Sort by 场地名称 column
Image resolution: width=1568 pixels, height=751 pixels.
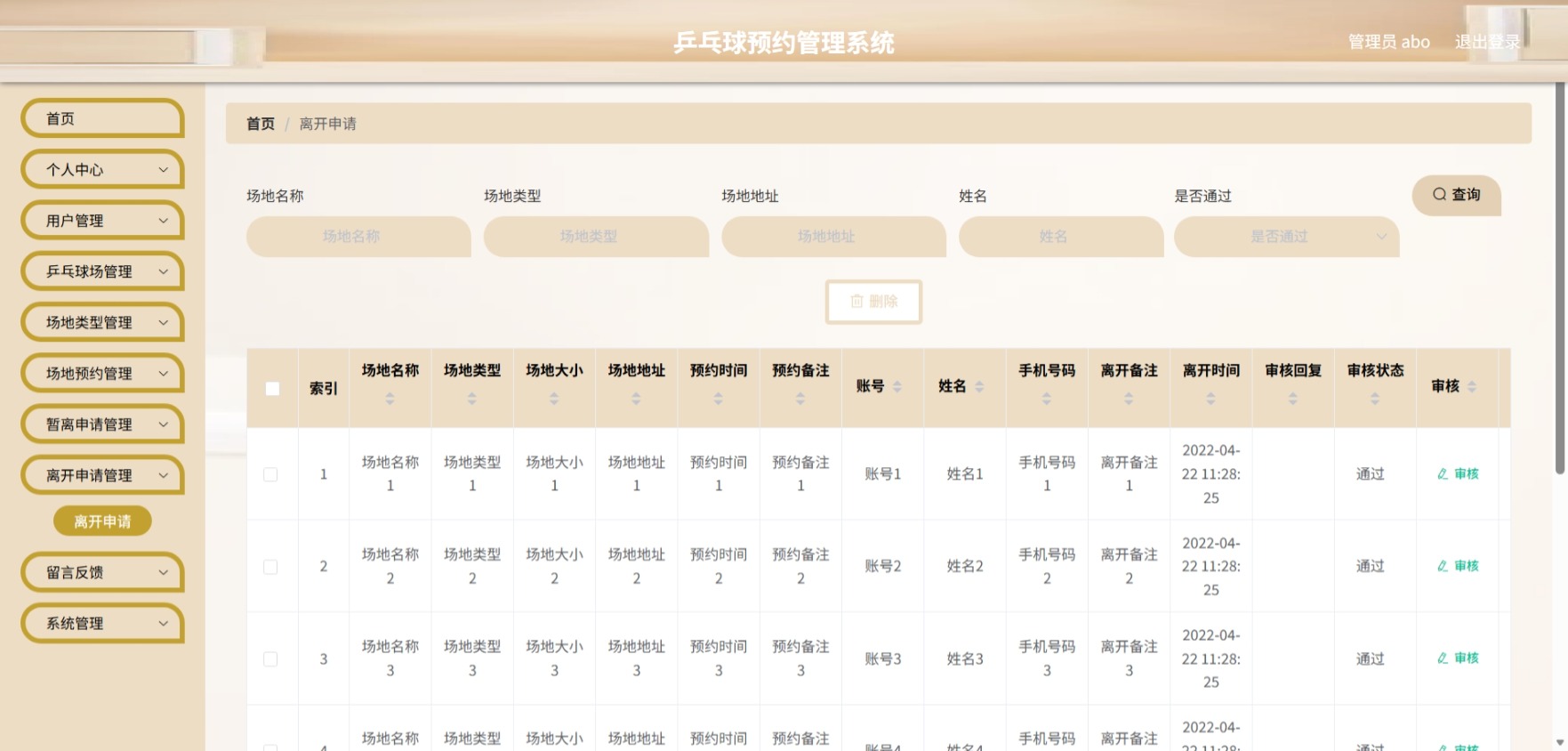[390, 399]
